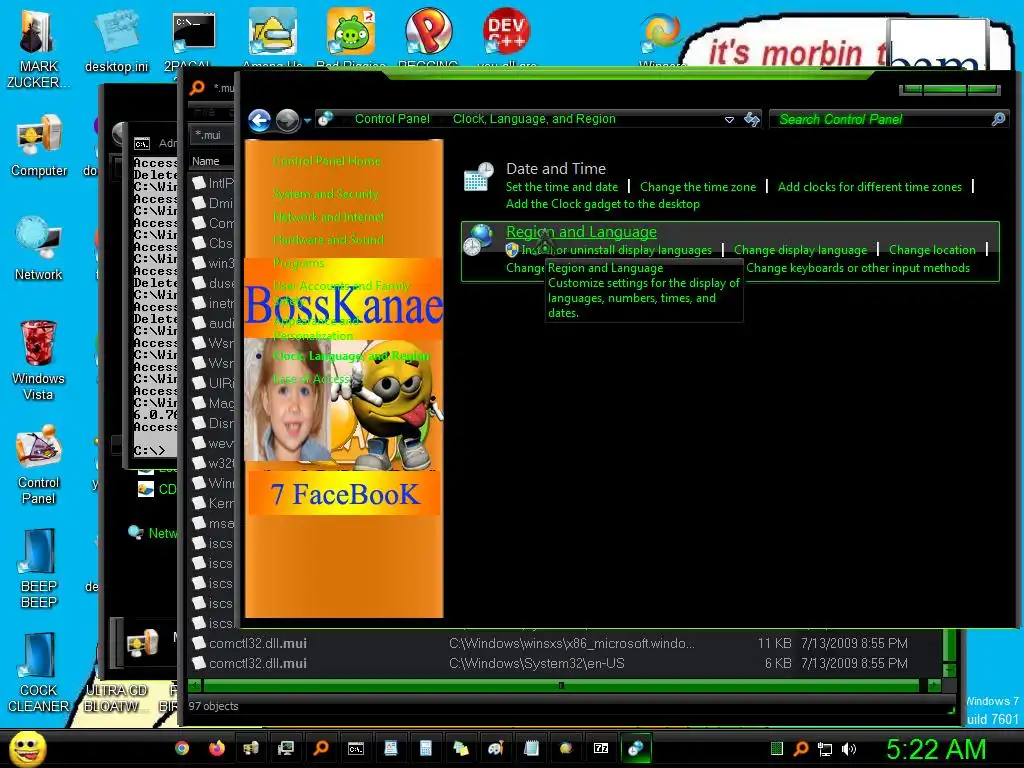
Task: Click the Back arrow in Control Panel
Action: coord(259,120)
